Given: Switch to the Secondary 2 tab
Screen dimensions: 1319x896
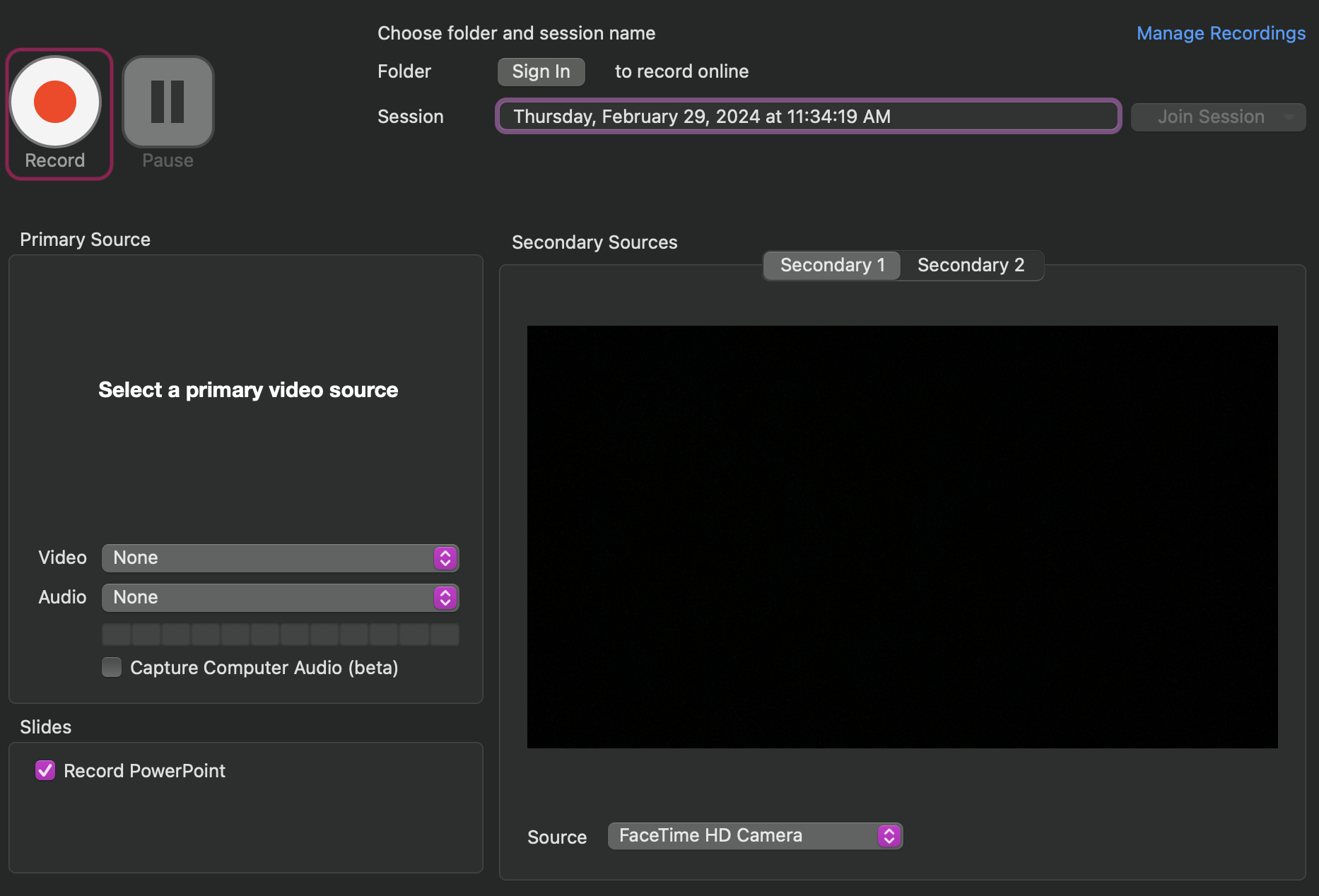Looking at the screenshot, I should pyautogui.click(x=971, y=266).
